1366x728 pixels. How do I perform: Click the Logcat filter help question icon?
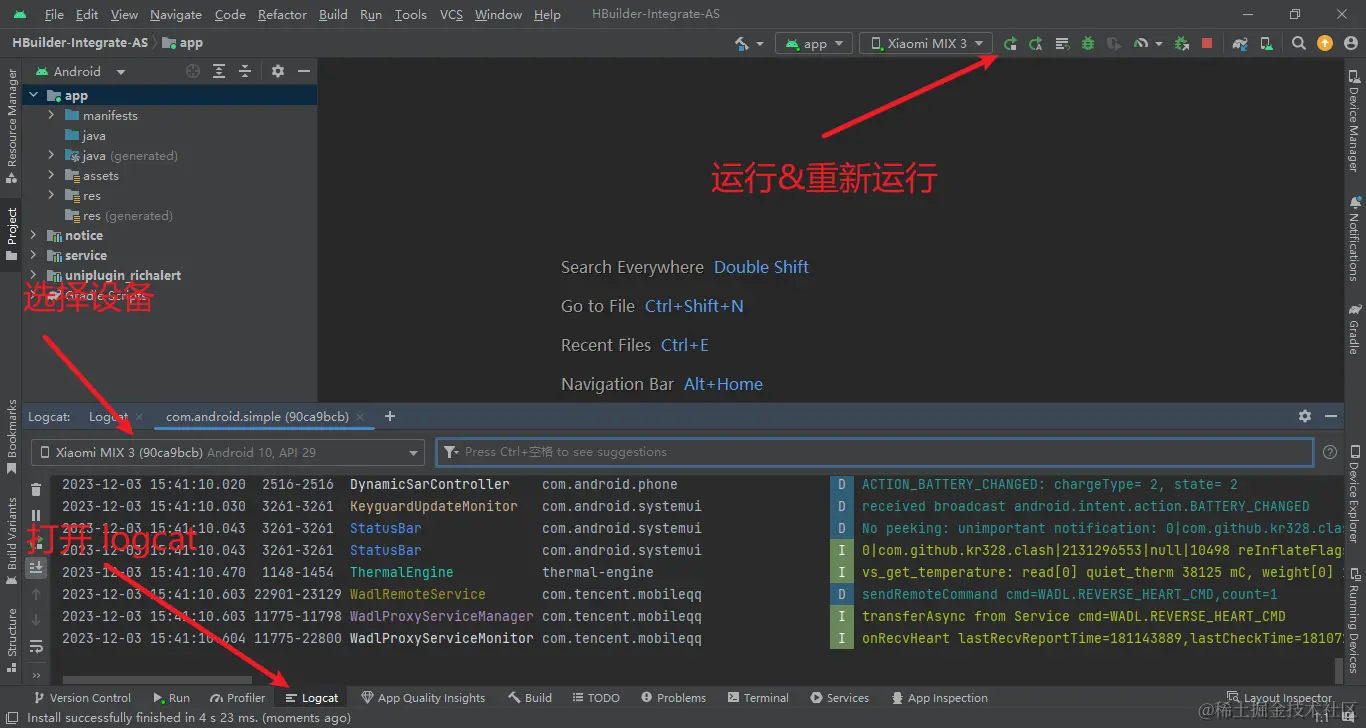(1330, 452)
